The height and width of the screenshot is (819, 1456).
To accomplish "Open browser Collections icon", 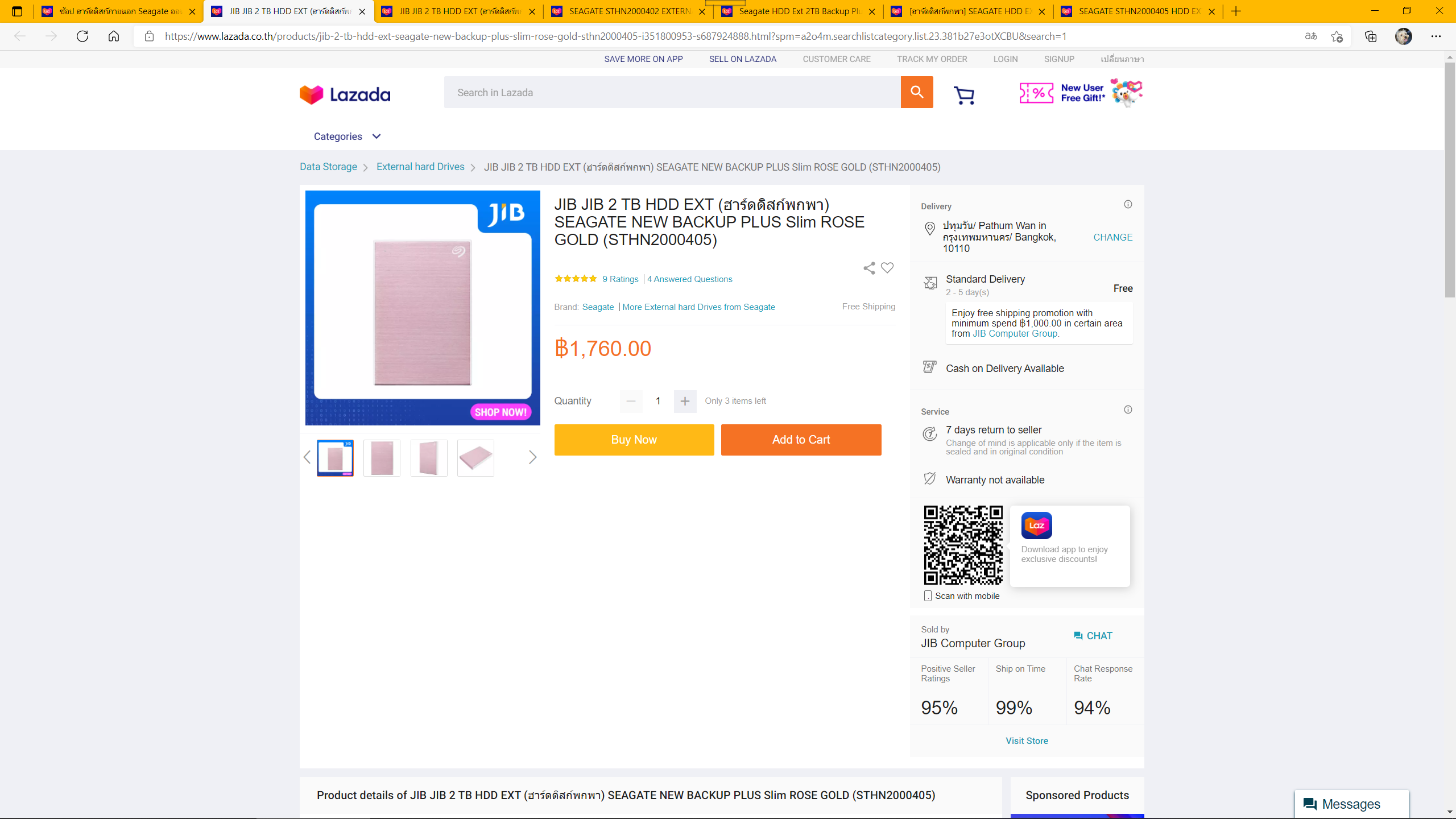I will [x=1371, y=36].
